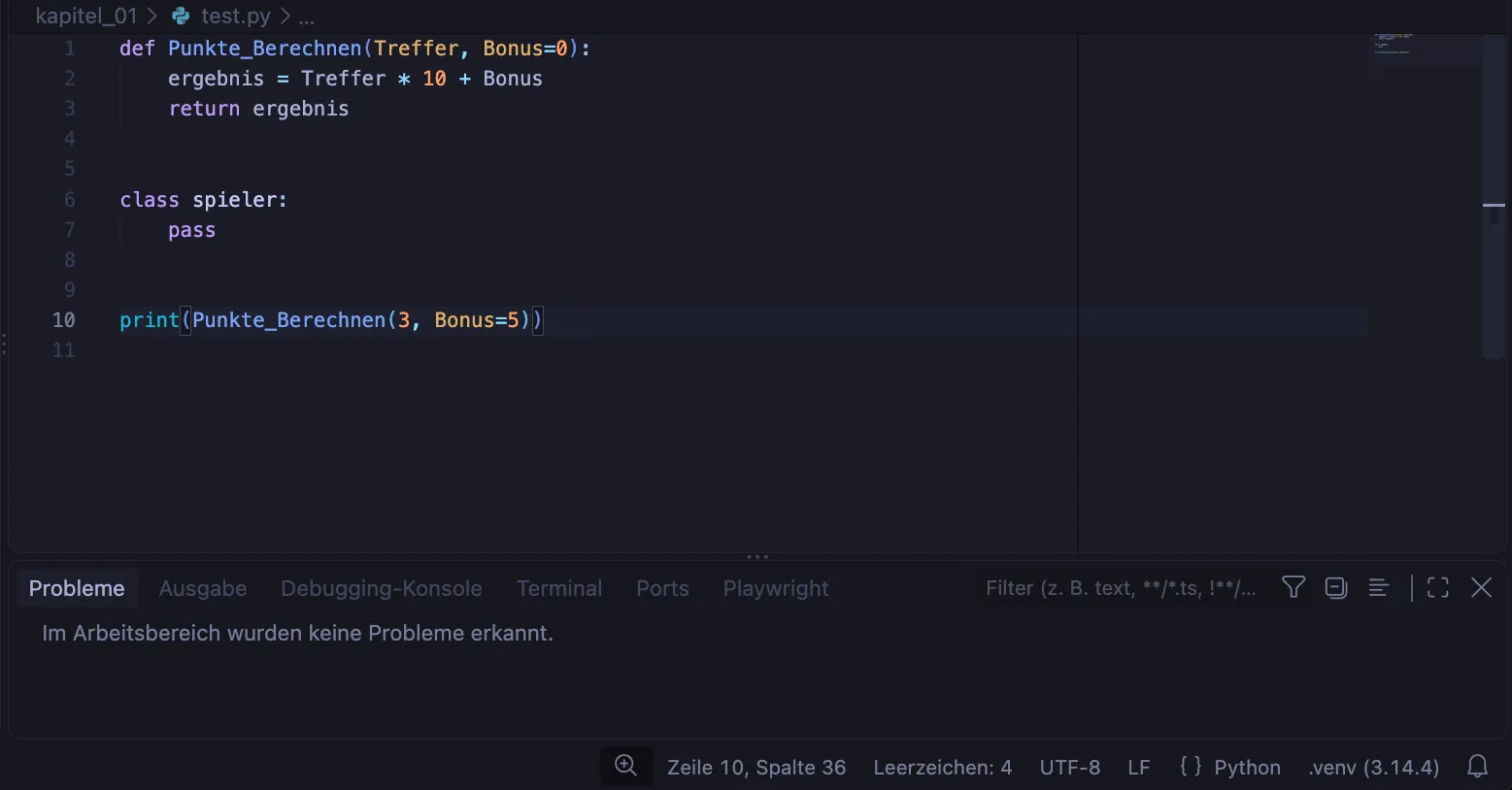Switch problems view to table mode
Screen dimensions: 1512x790
pos(1379,587)
